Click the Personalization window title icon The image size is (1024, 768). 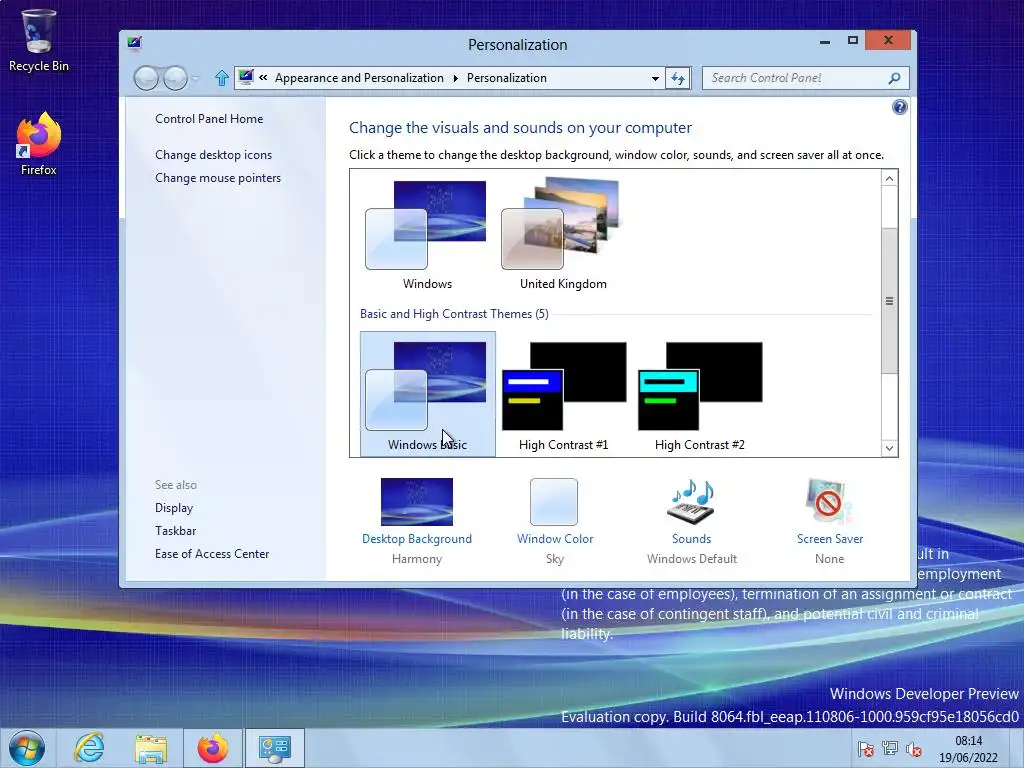tap(135, 44)
